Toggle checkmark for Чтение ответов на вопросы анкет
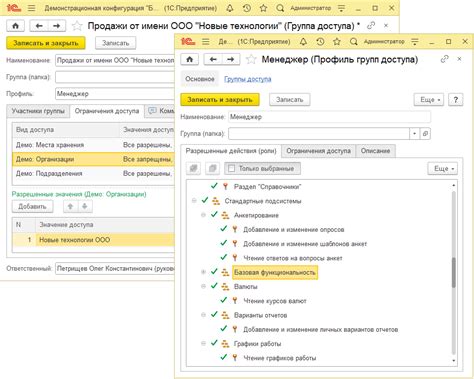474x379 pixels. pos(224,258)
